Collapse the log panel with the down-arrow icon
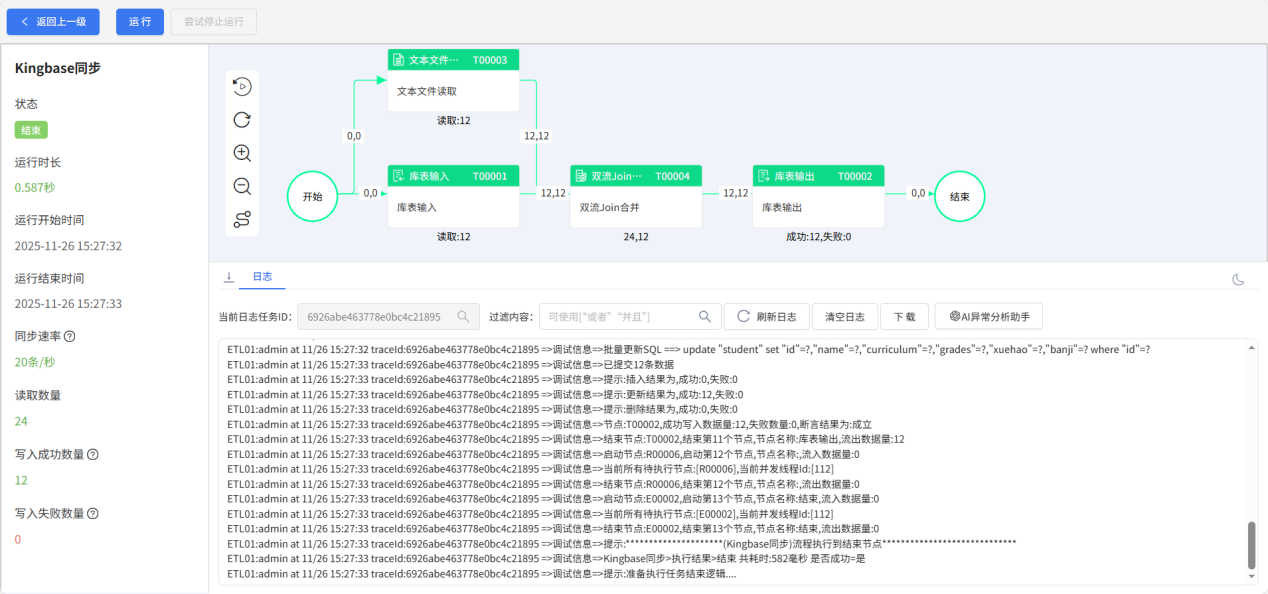1268x594 pixels. pyautogui.click(x=228, y=277)
